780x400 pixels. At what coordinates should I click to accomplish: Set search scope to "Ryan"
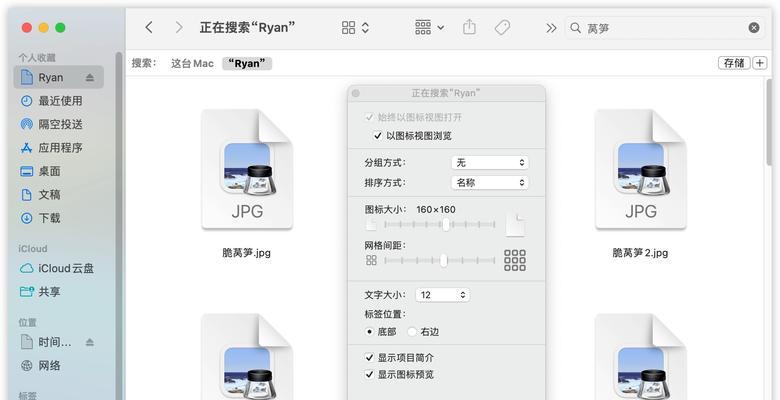click(x=247, y=63)
